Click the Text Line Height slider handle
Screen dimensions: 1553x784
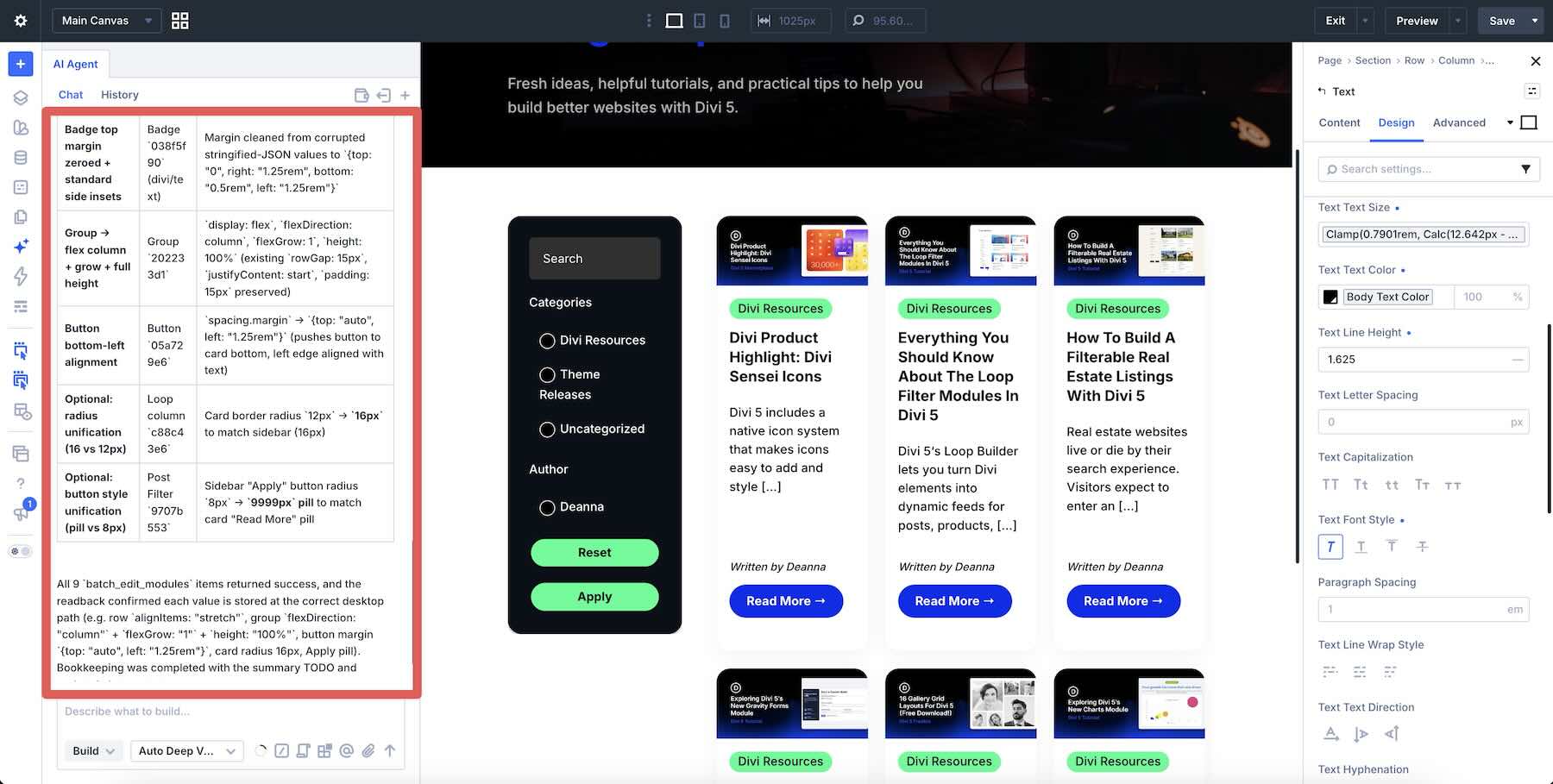[x=1518, y=360]
